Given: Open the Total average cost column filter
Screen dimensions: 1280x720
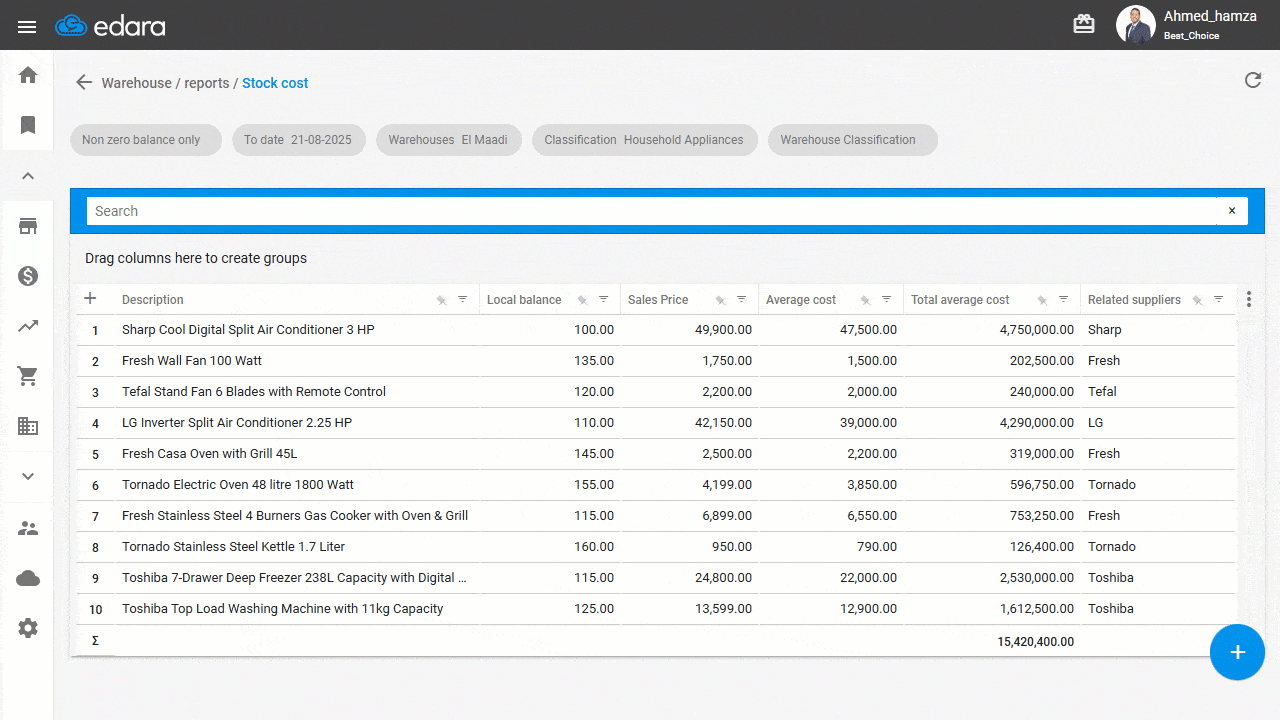Looking at the screenshot, I should (1063, 299).
